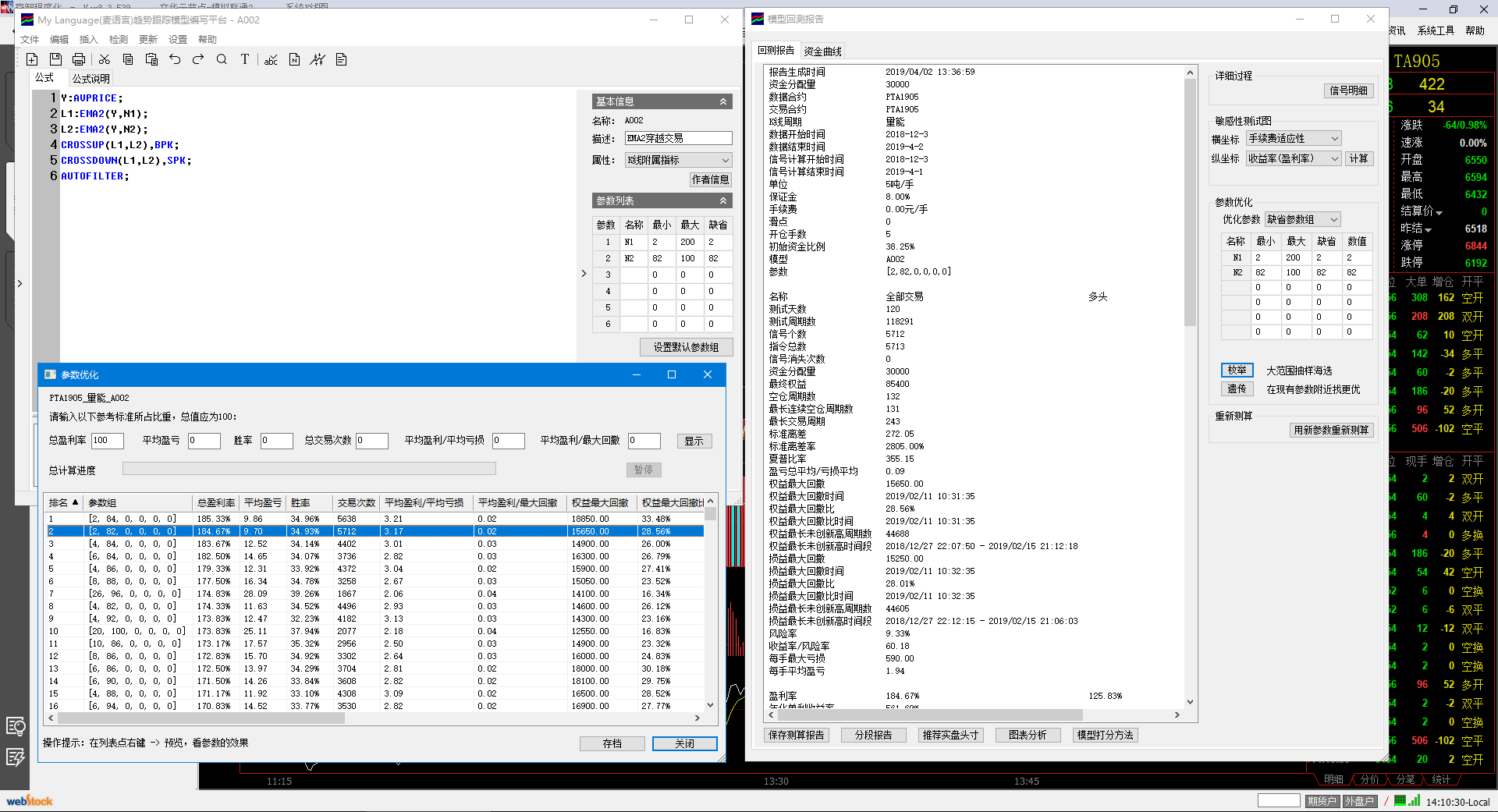Screen dimensions: 1498x812
Task: Click the paste clipboard icon
Action: (x=151, y=59)
